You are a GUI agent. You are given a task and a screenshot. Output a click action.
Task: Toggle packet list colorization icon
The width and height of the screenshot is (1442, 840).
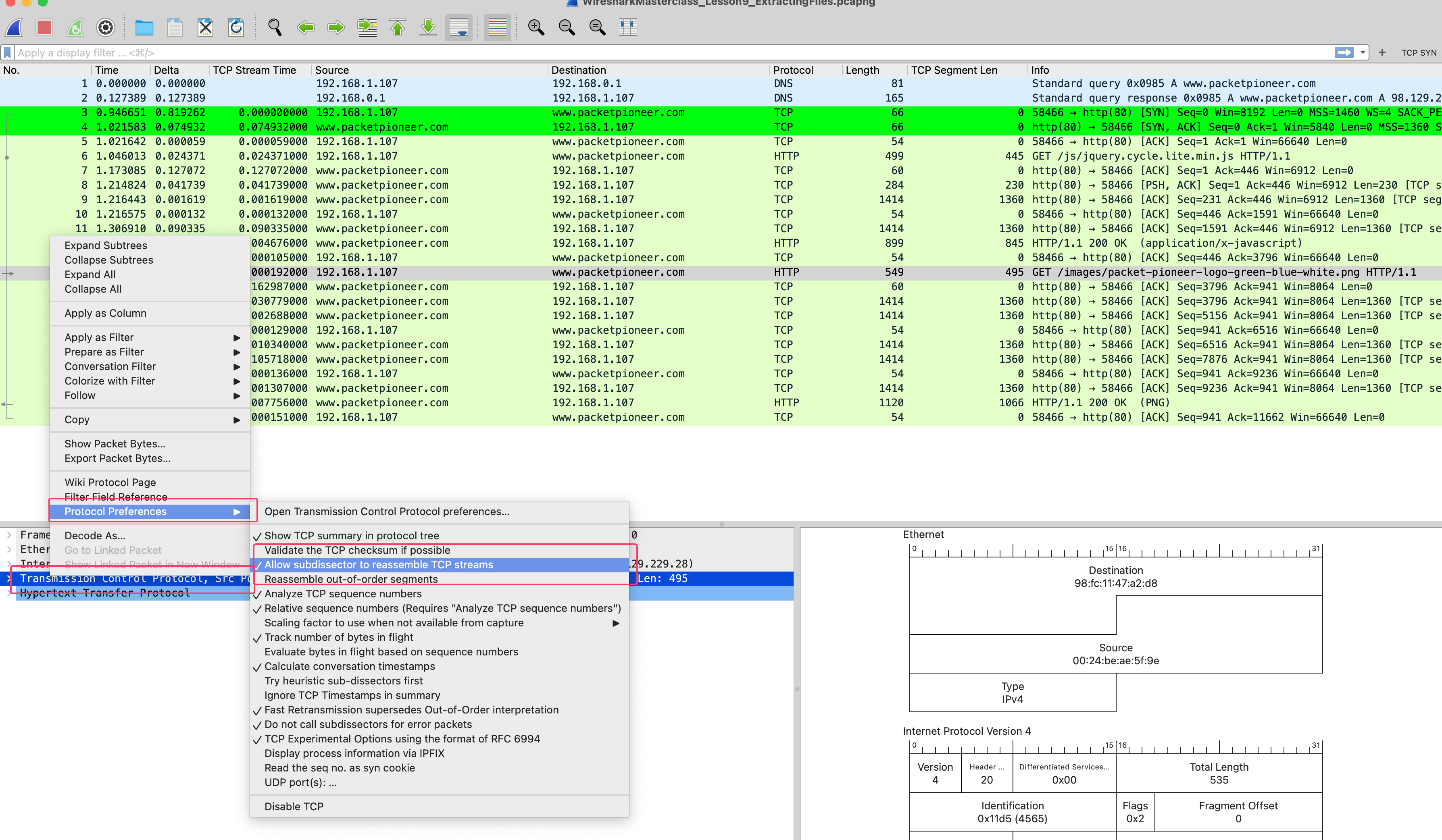pyautogui.click(x=497, y=27)
